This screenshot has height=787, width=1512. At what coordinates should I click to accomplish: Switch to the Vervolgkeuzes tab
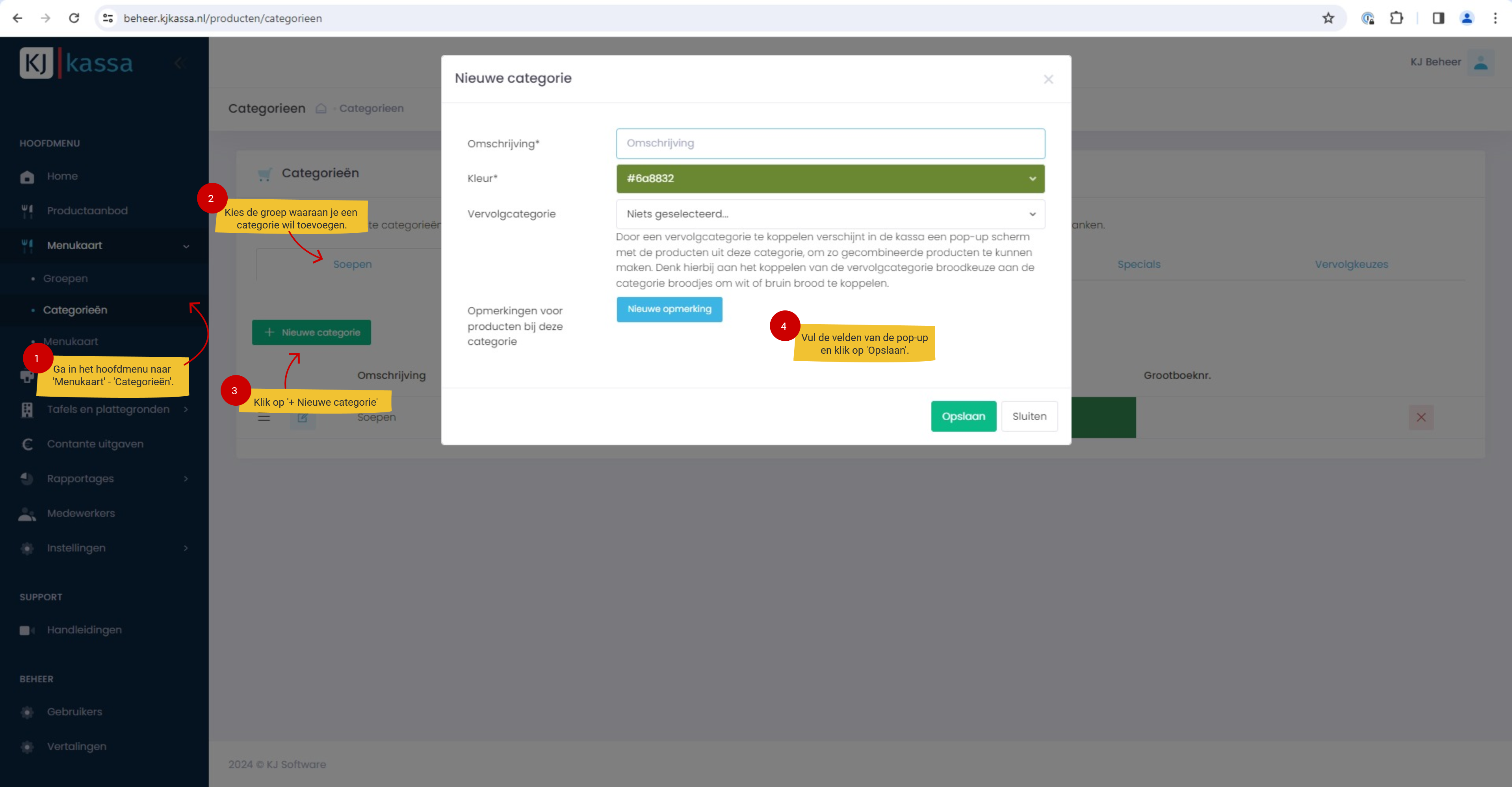point(1351,265)
